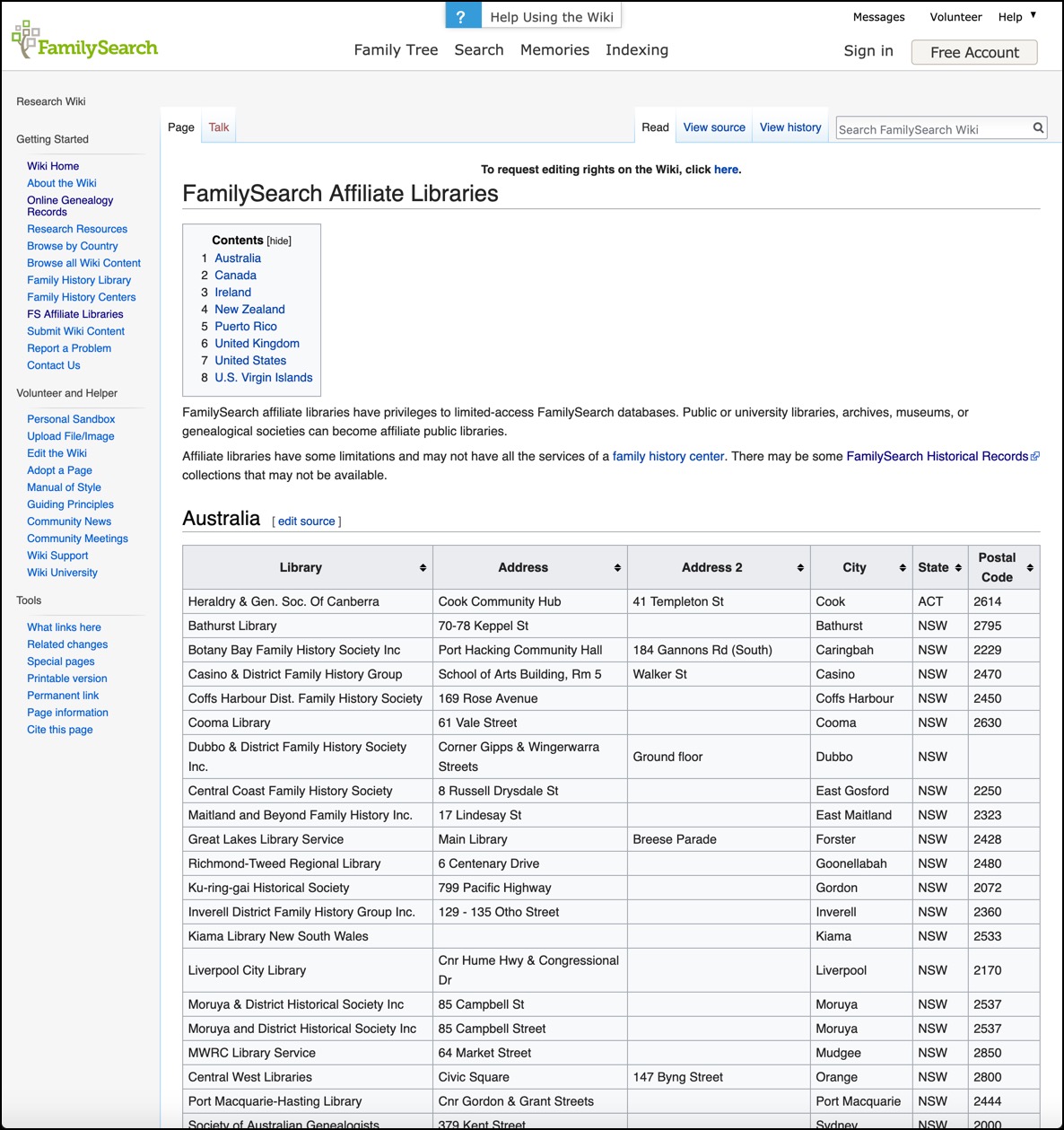Sort table by Address column
The image size is (1064, 1130).
617,568
